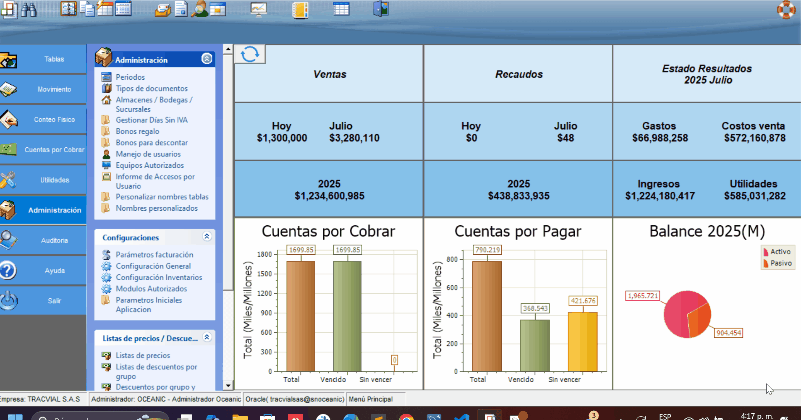The width and height of the screenshot is (801, 420).
Task: Click the refresh arrows icon above Ventas
Action: point(250,54)
